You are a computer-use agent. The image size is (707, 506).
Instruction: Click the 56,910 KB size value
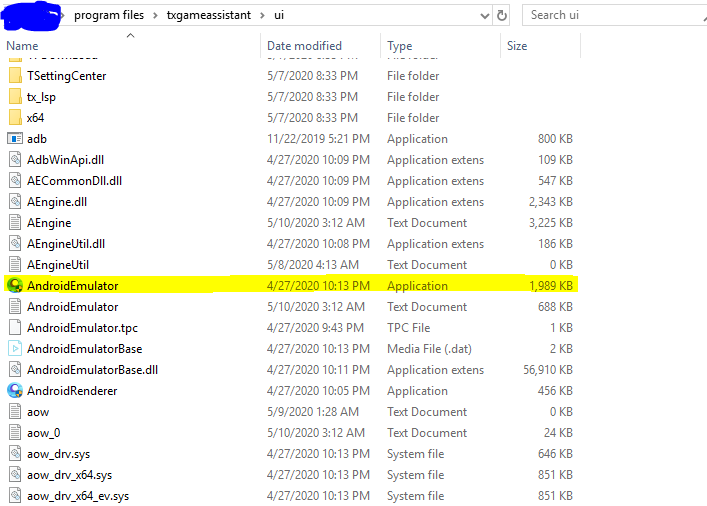click(547, 370)
